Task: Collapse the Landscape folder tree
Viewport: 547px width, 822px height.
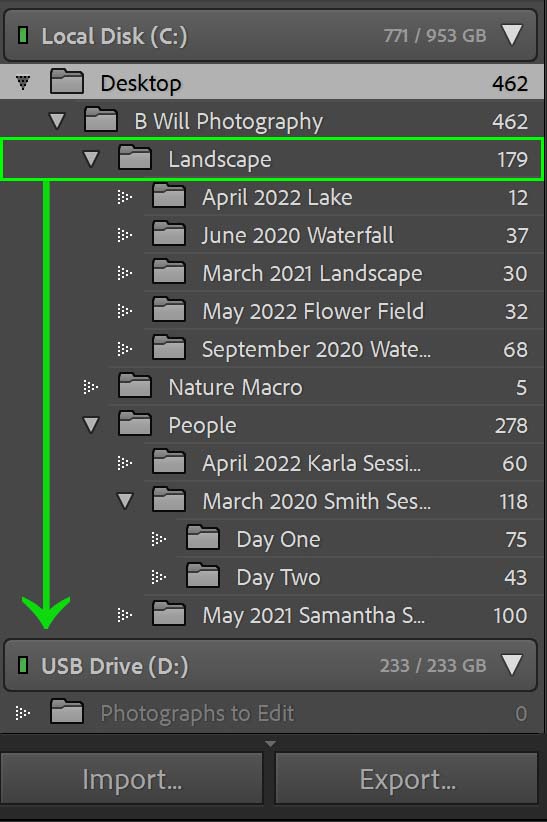Action: click(91, 159)
